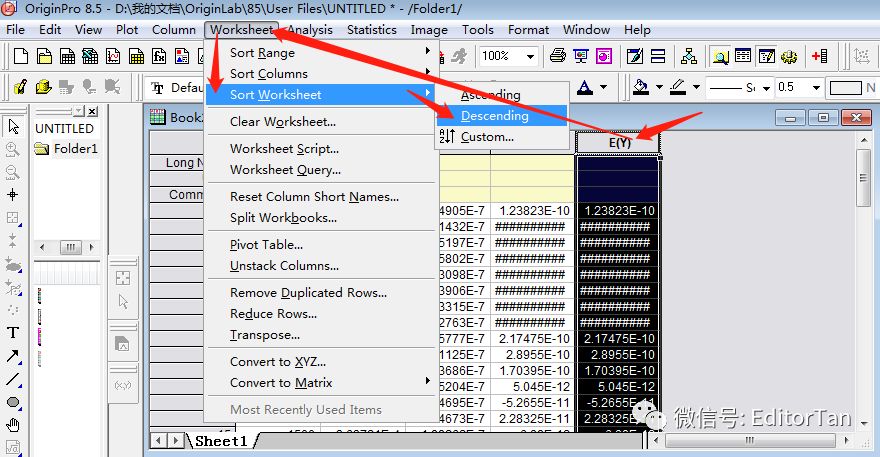Viewport: 880px width, 457px height.
Task: Open the Analysis menu
Action: 310,30
